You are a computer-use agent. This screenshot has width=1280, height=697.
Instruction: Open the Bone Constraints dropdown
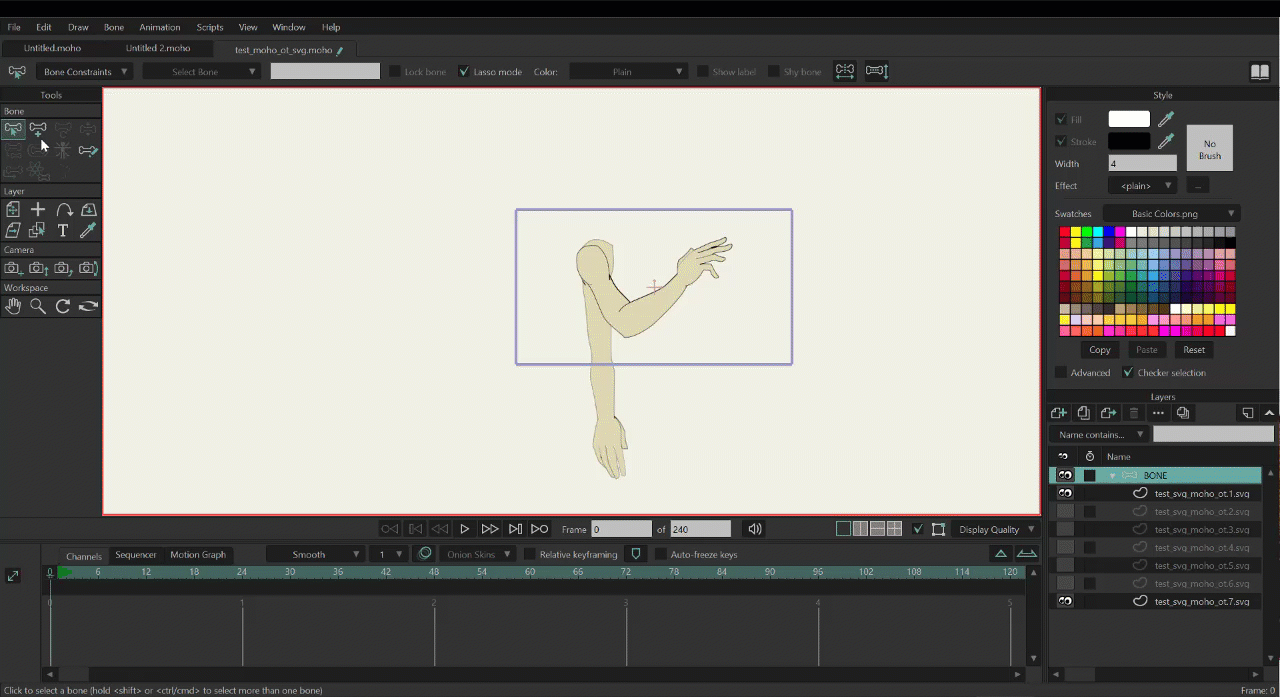tap(85, 72)
